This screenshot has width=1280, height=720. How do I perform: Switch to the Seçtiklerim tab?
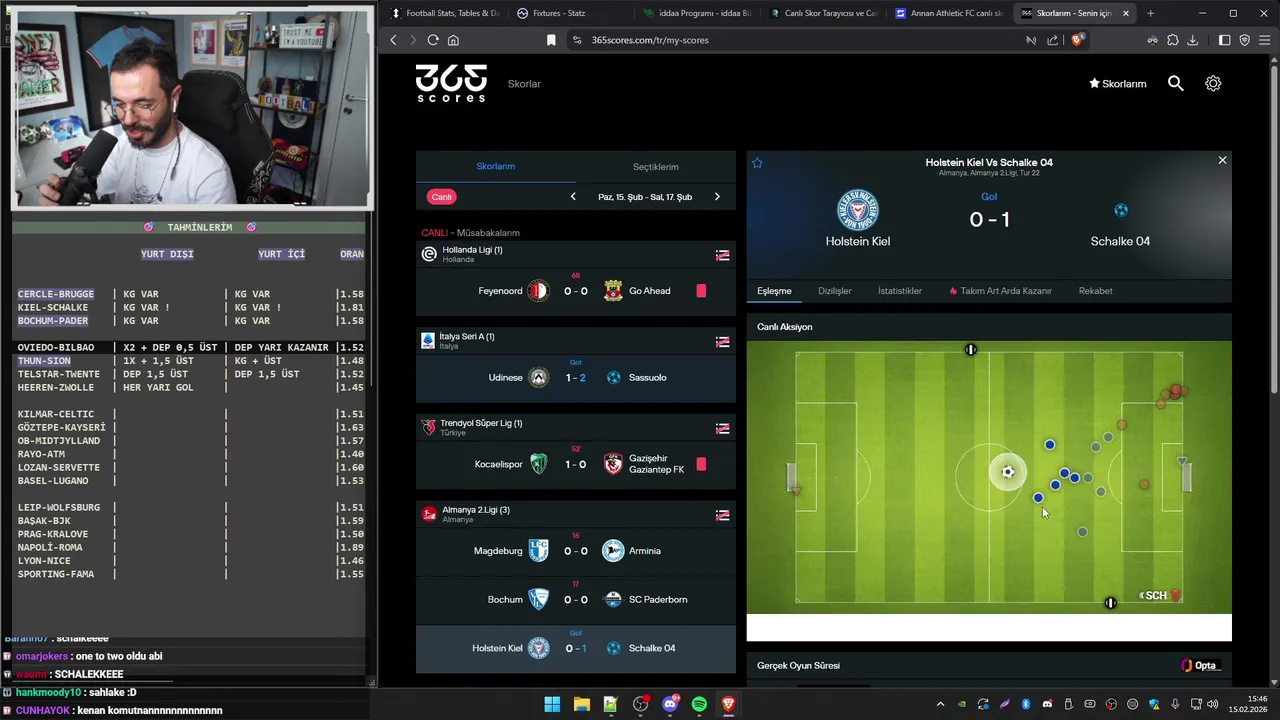(656, 167)
